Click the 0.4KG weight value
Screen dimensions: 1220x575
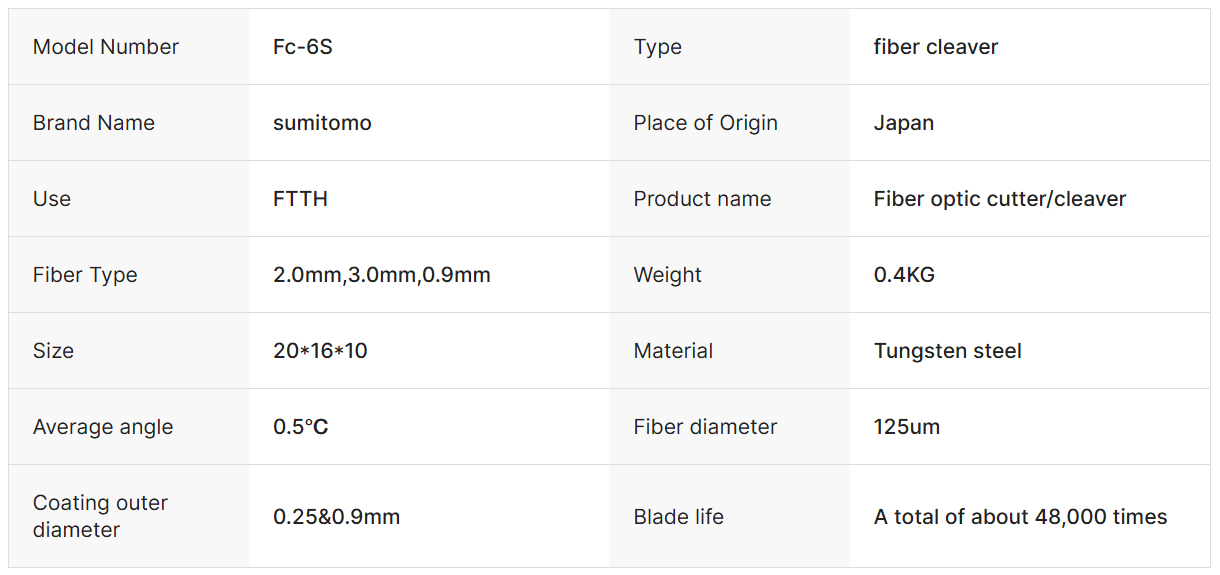pyautogui.click(x=904, y=275)
